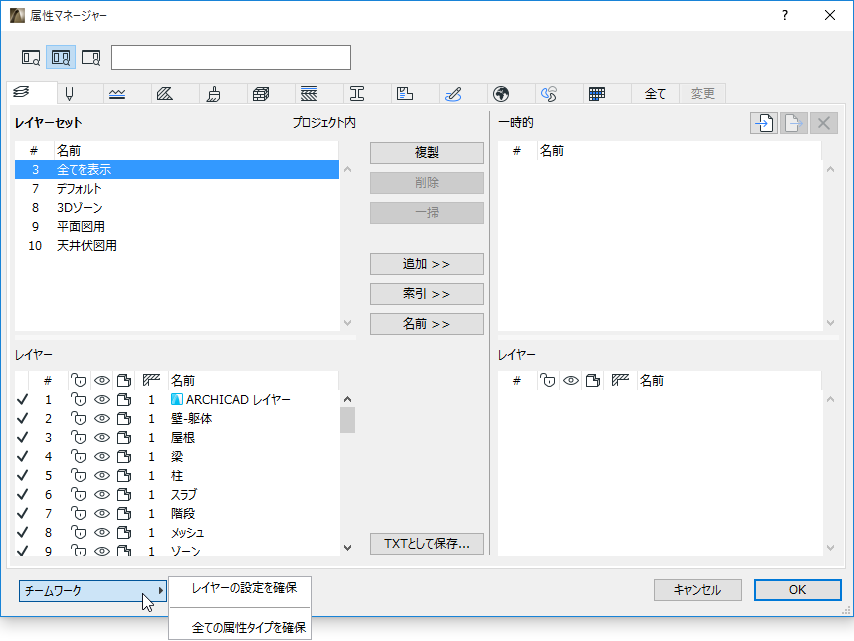Screen dimensions: 854x641
Task: Click the 追加 >> button
Action: [x=427, y=264]
